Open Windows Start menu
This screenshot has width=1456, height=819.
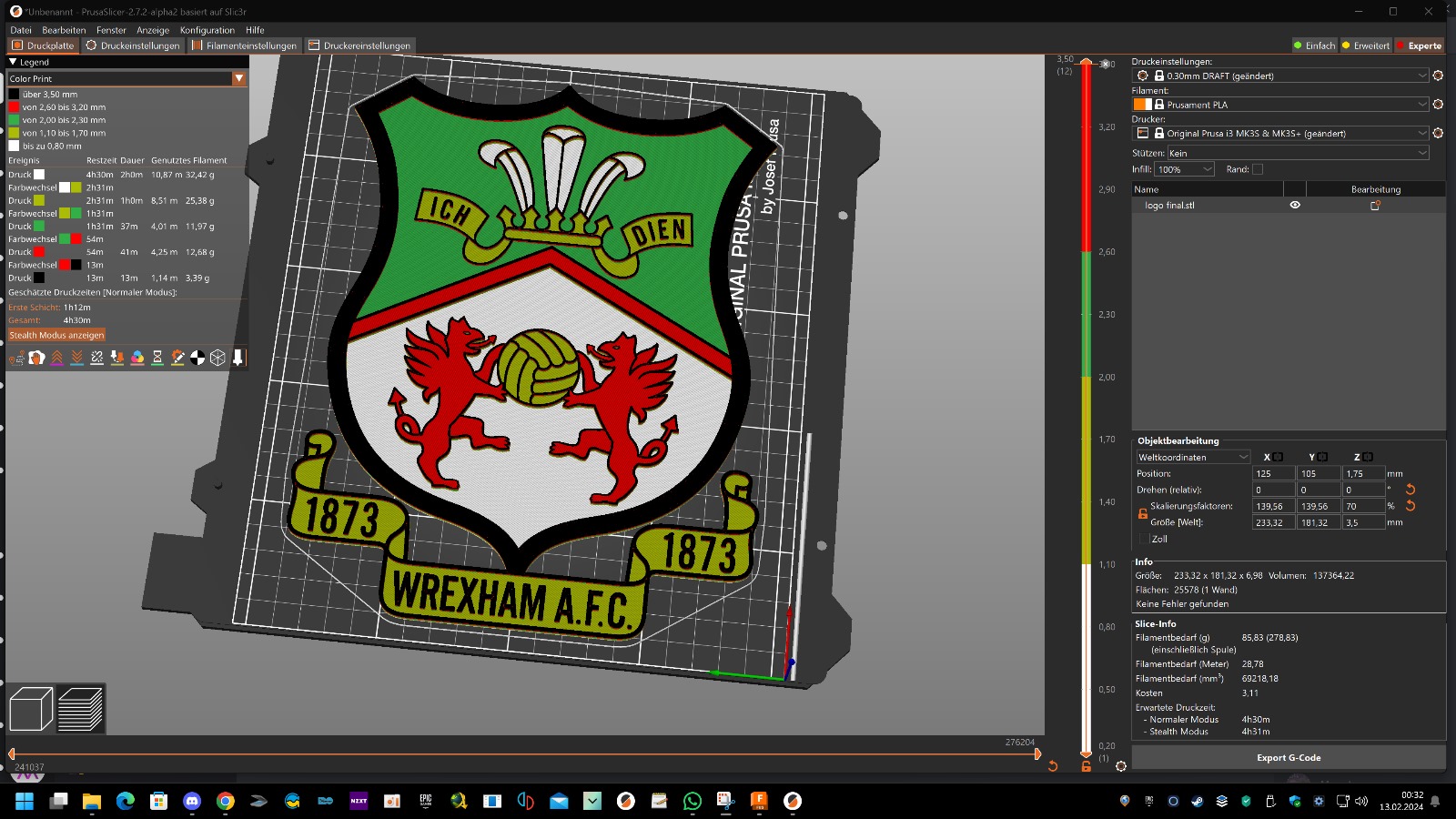25,801
